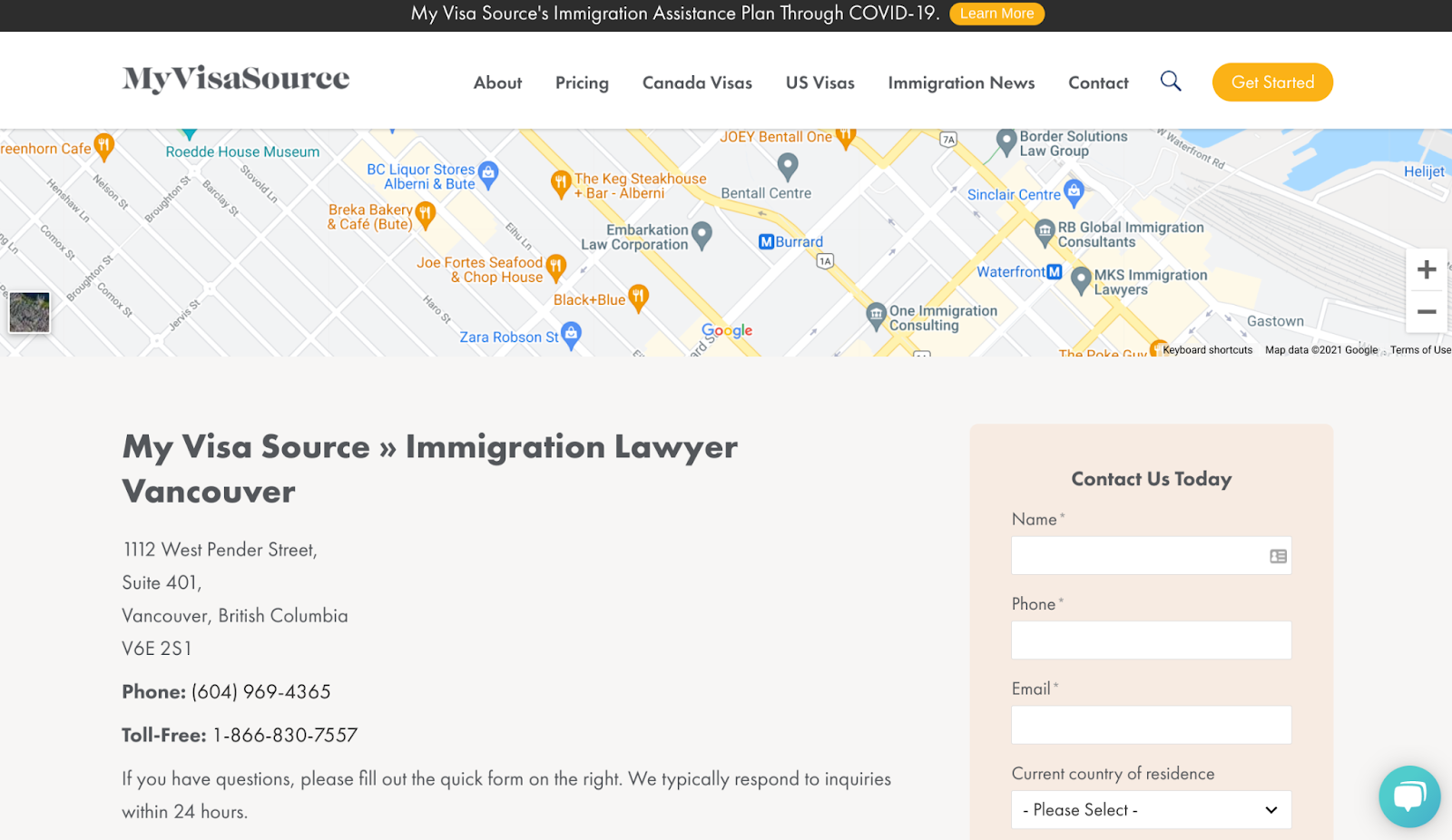
Task: Select the Breka Bakery & Café pin
Action: (x=425, y=216)
